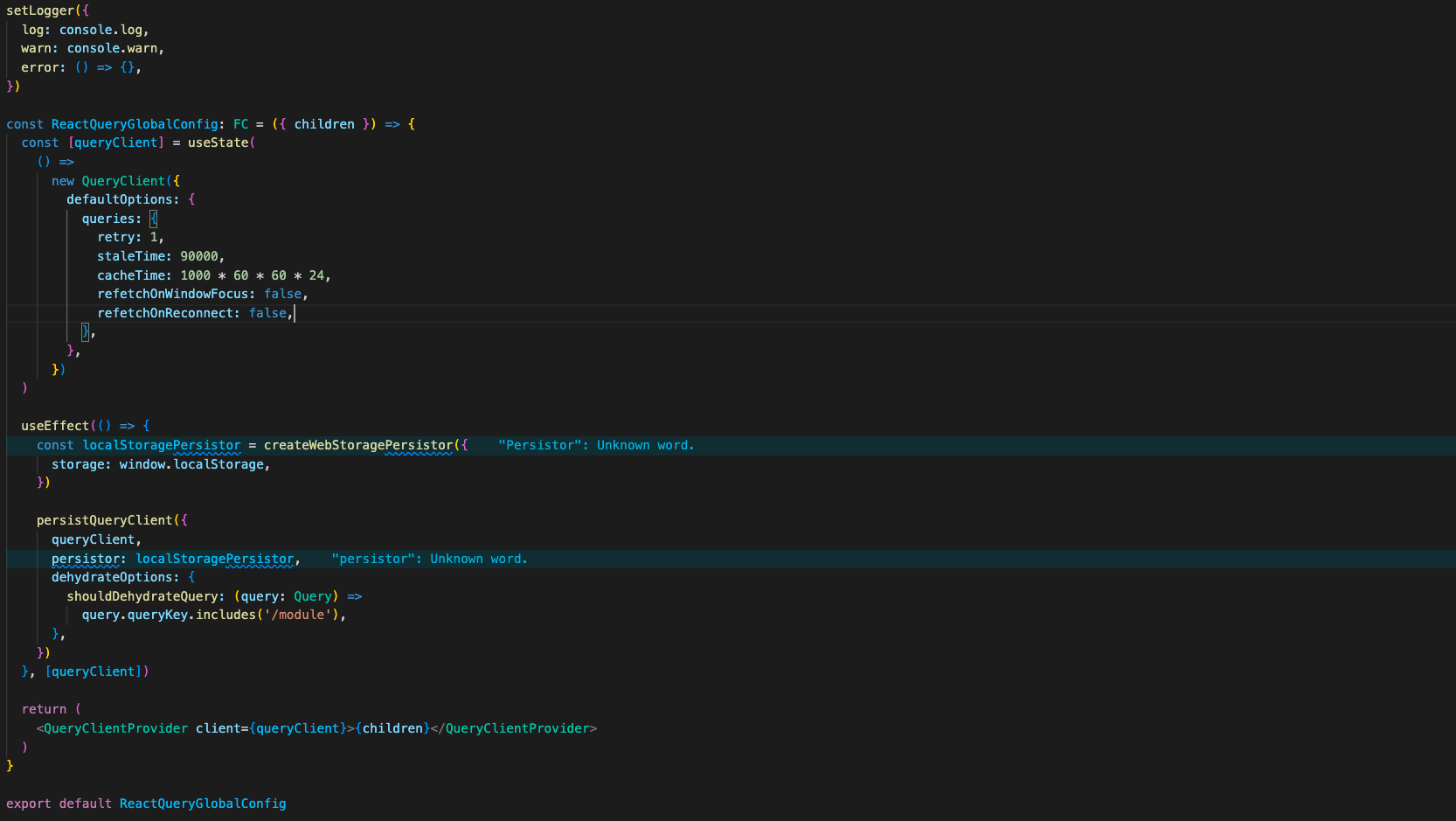Click the useState hook call
The height and width of the screenshot is (821, 1456).
[x=218, y=143]
